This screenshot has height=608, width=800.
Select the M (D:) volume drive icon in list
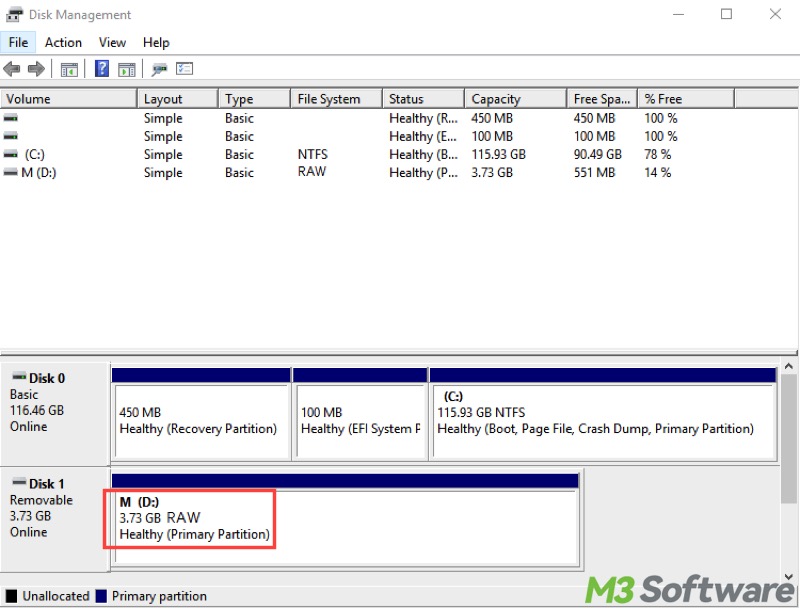click(x=10, y=173)
